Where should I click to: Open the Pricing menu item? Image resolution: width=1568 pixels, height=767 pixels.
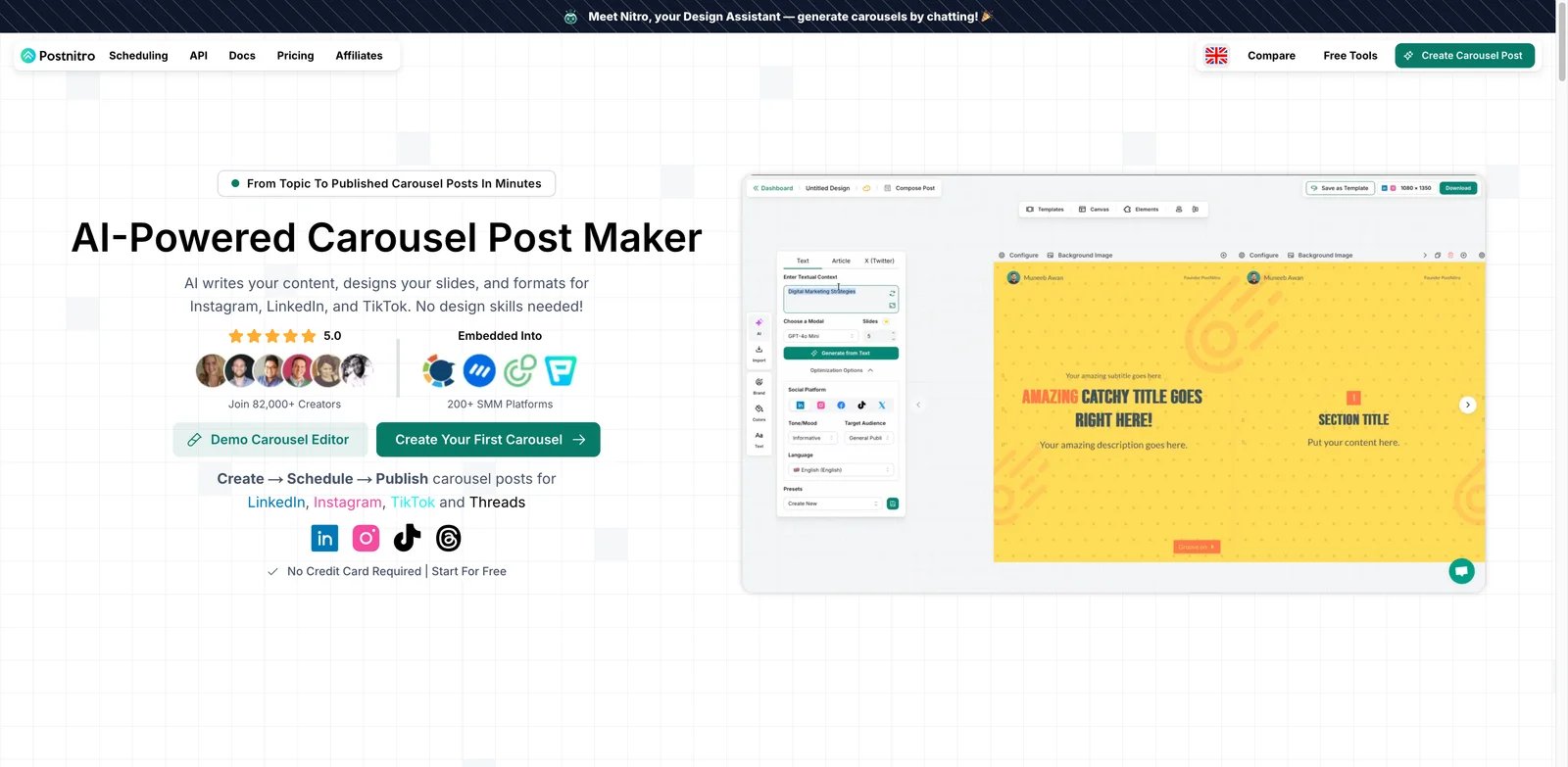(295, 56)
